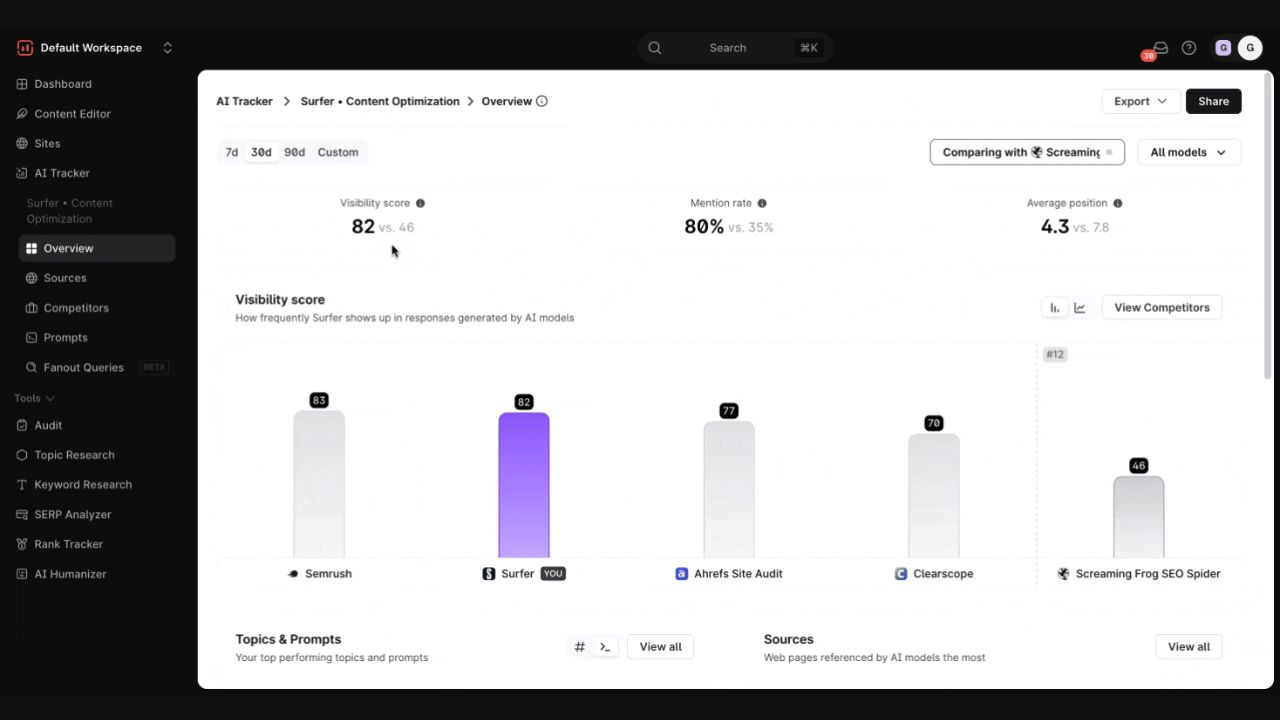Open Sources in the sidebar

tap(97, 278)
